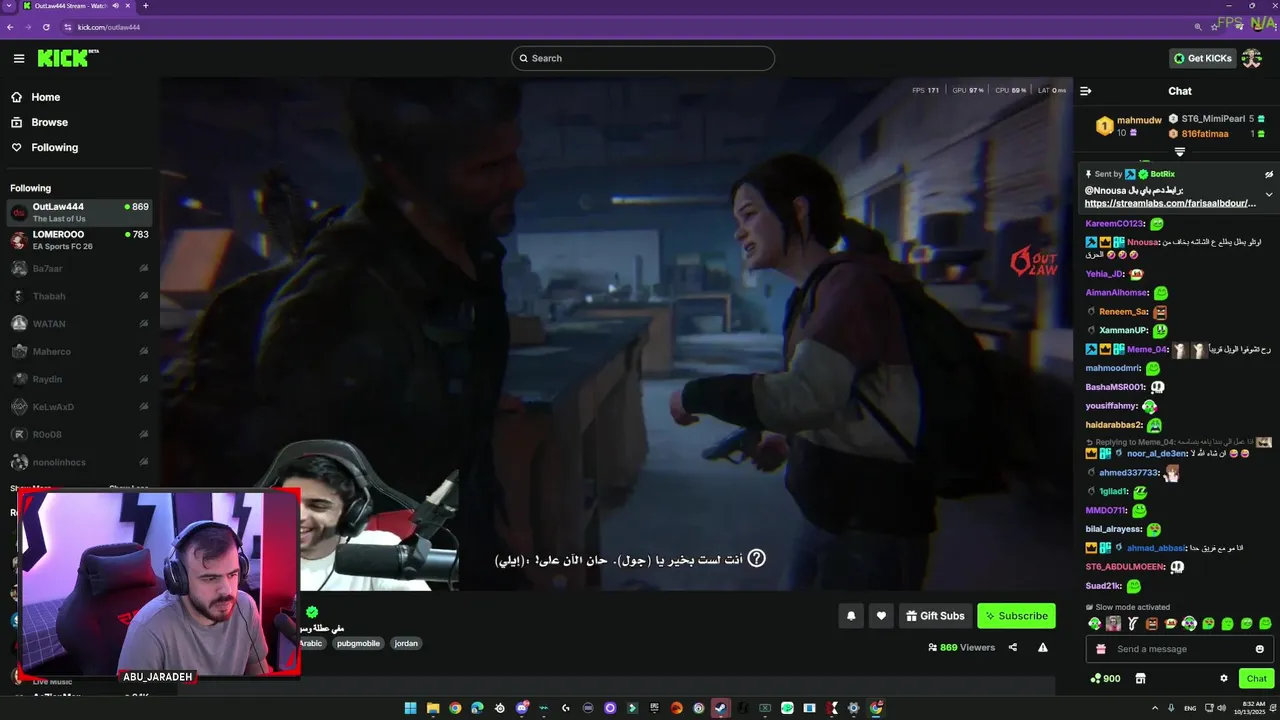Click username Nnousa in chat
The height and width of the screenshot is (720, 1280).
(x=1141, y=242)
